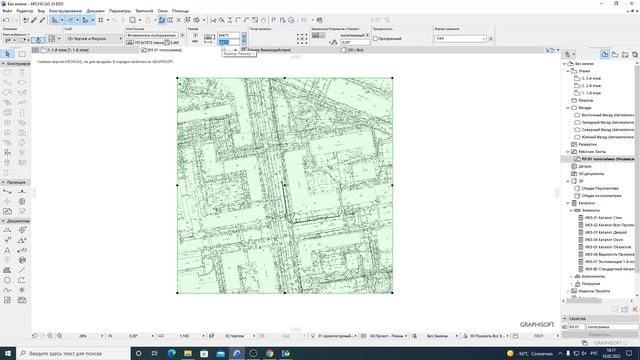This screenshot has height=360, width=640.
Task: Open the Помощь menu
Action: click(180, 11)
